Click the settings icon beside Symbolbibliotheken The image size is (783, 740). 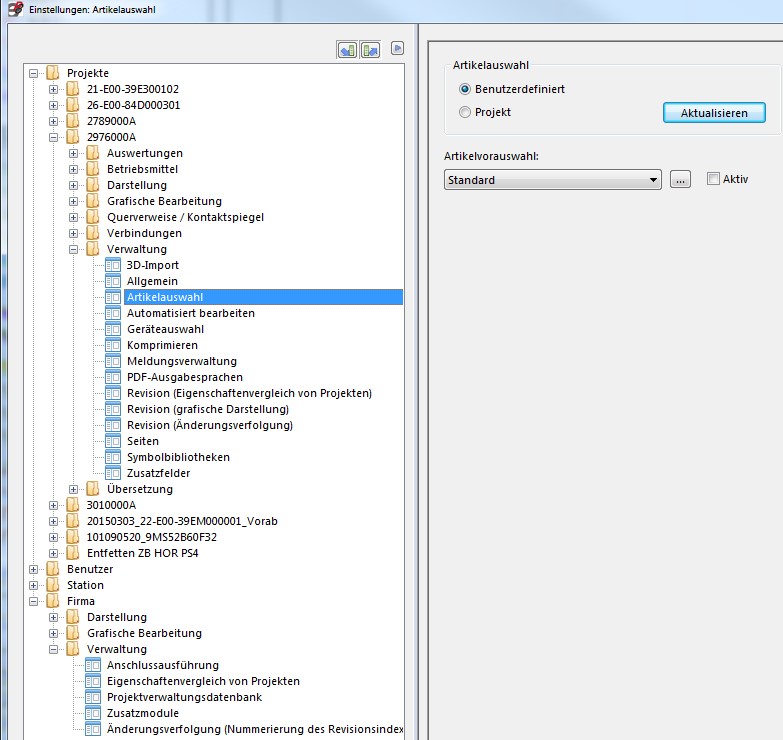click(x=113, y=457)
